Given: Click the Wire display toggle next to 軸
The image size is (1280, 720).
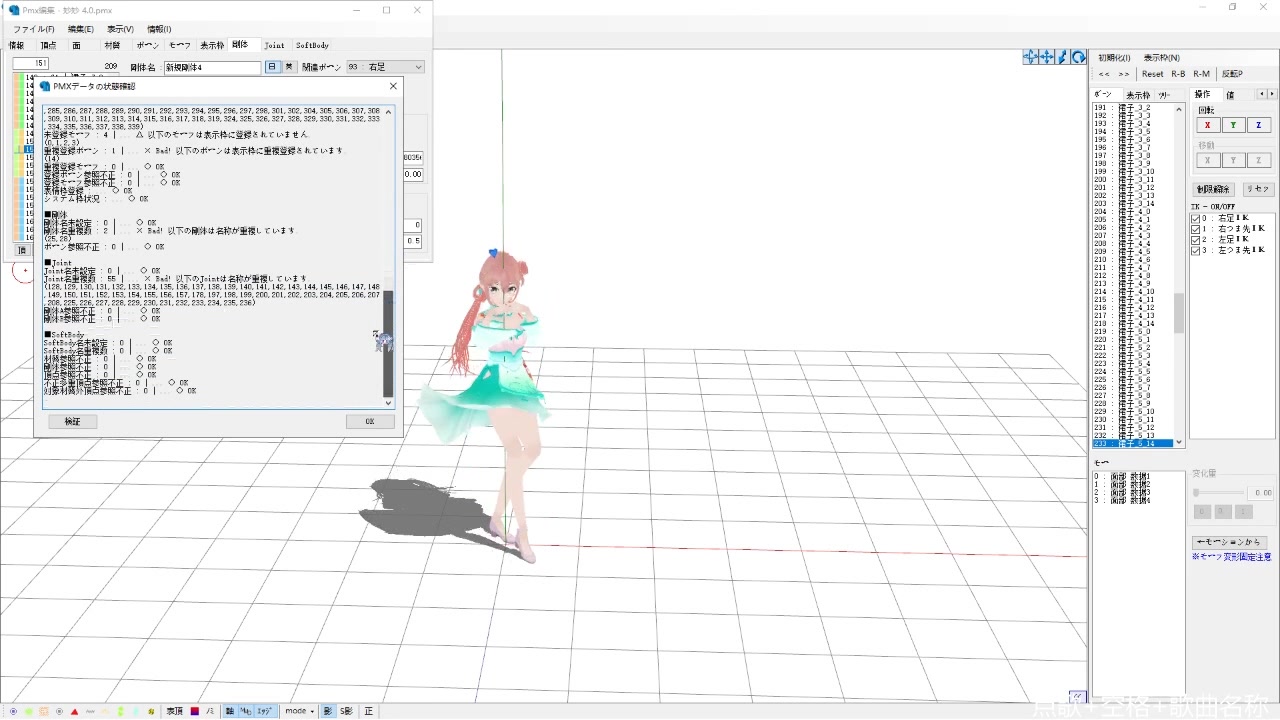Looking at the screenshot, I should (246, 711).
